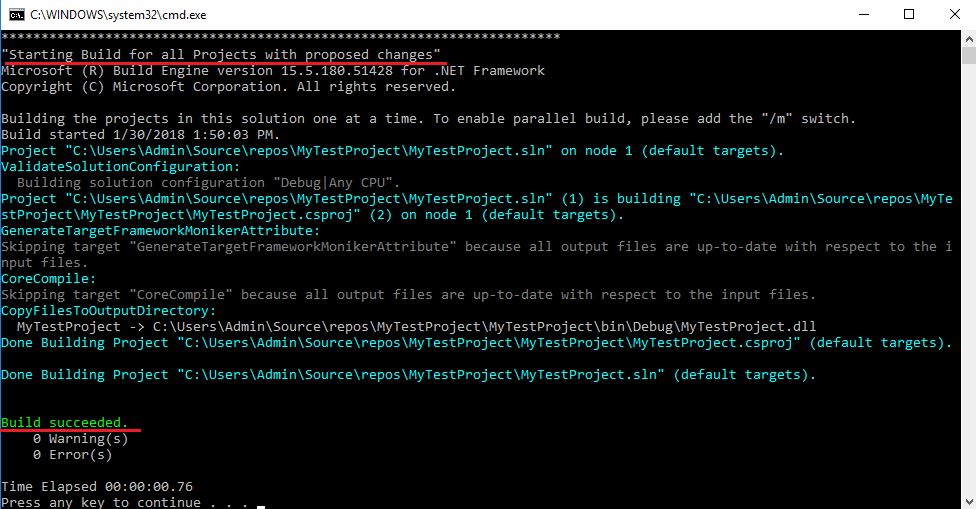Click the green "Build succeeded." text
976x509 pixels.
(65, 423)
